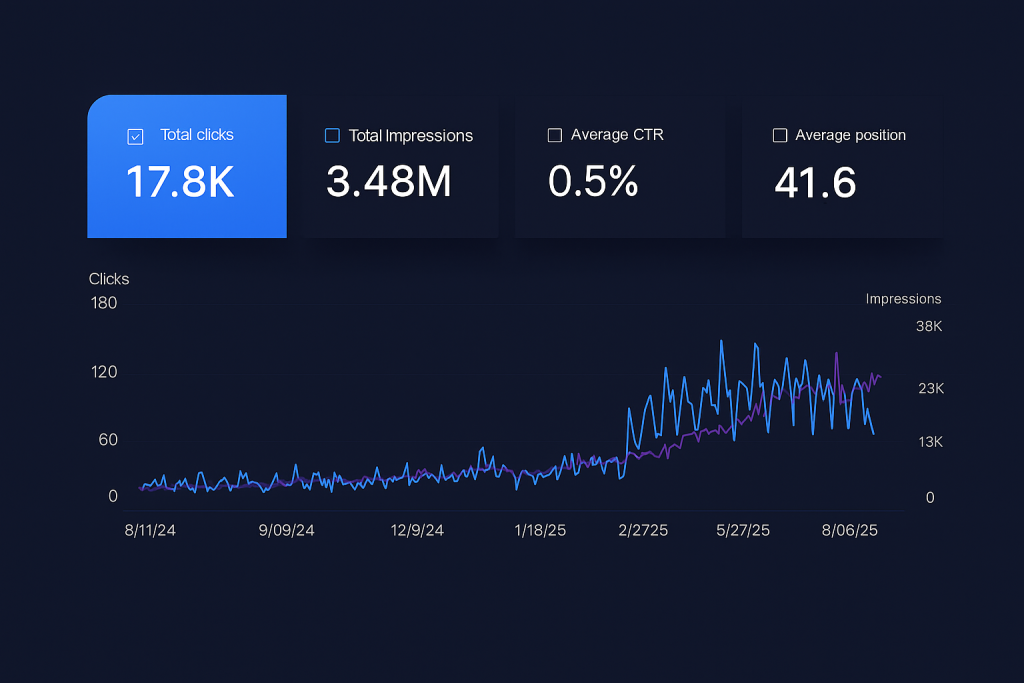Click the 38K impressions axis value
Viewport: 1024px width, 683px height.
pyautogui.click(x=928, y=326)
